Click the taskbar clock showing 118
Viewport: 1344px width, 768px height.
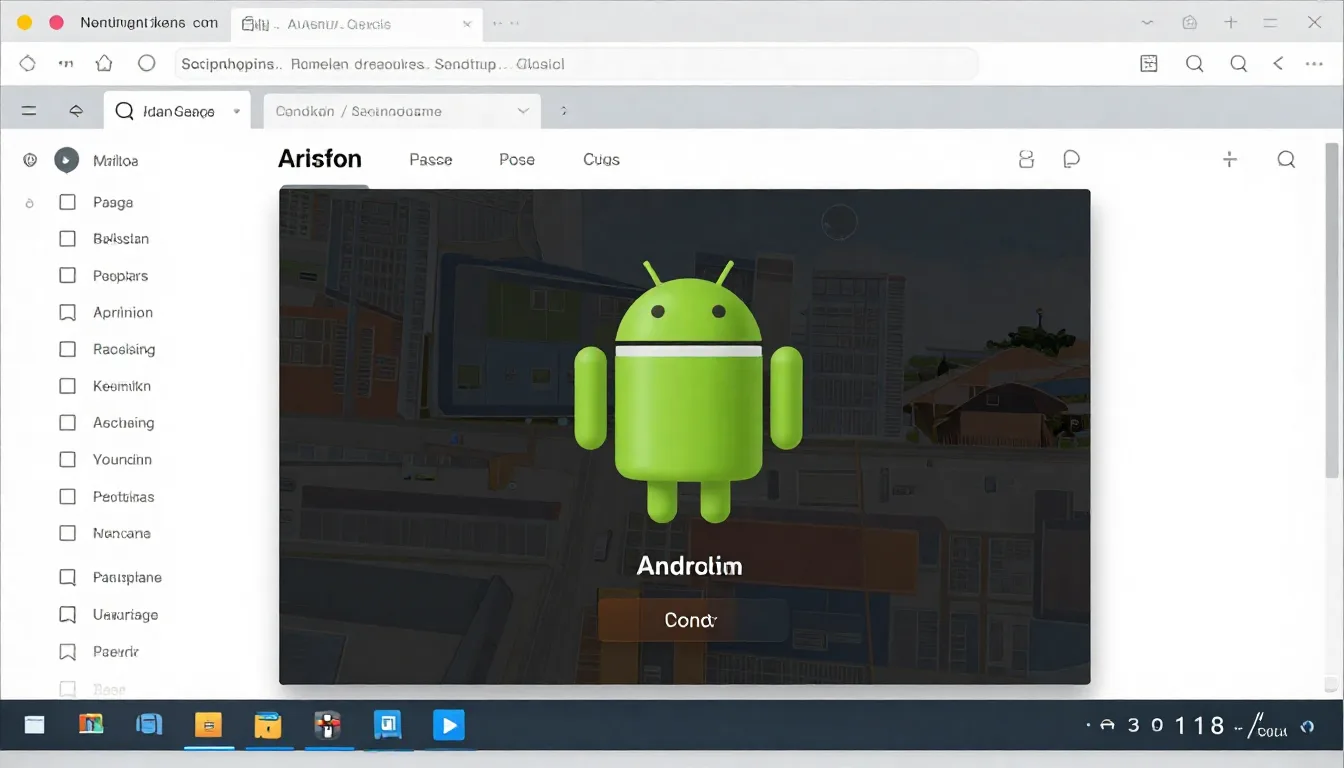pyautogui.click(x=1200, y=725)
